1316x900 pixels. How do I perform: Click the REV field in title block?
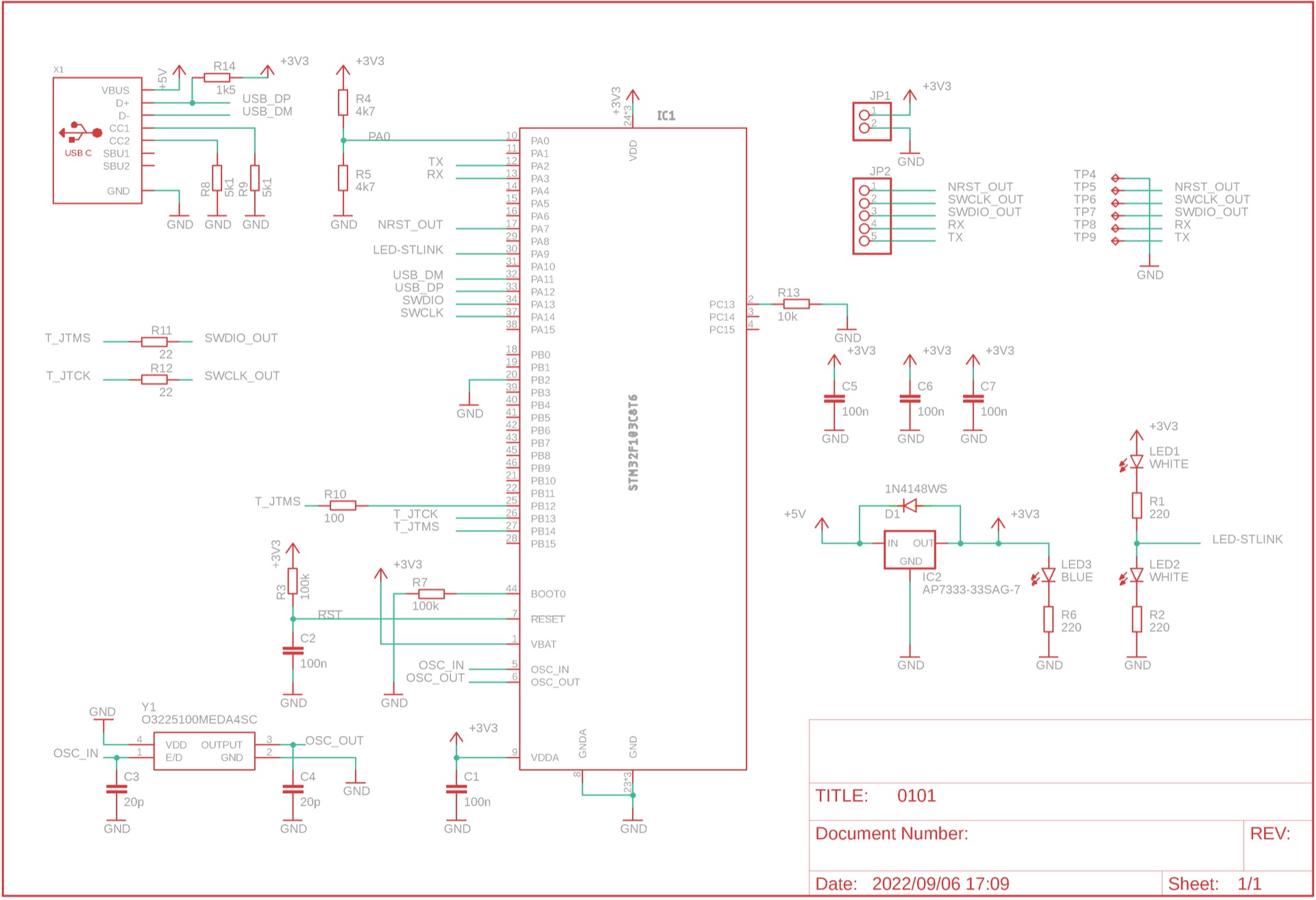click(1269, 834)
